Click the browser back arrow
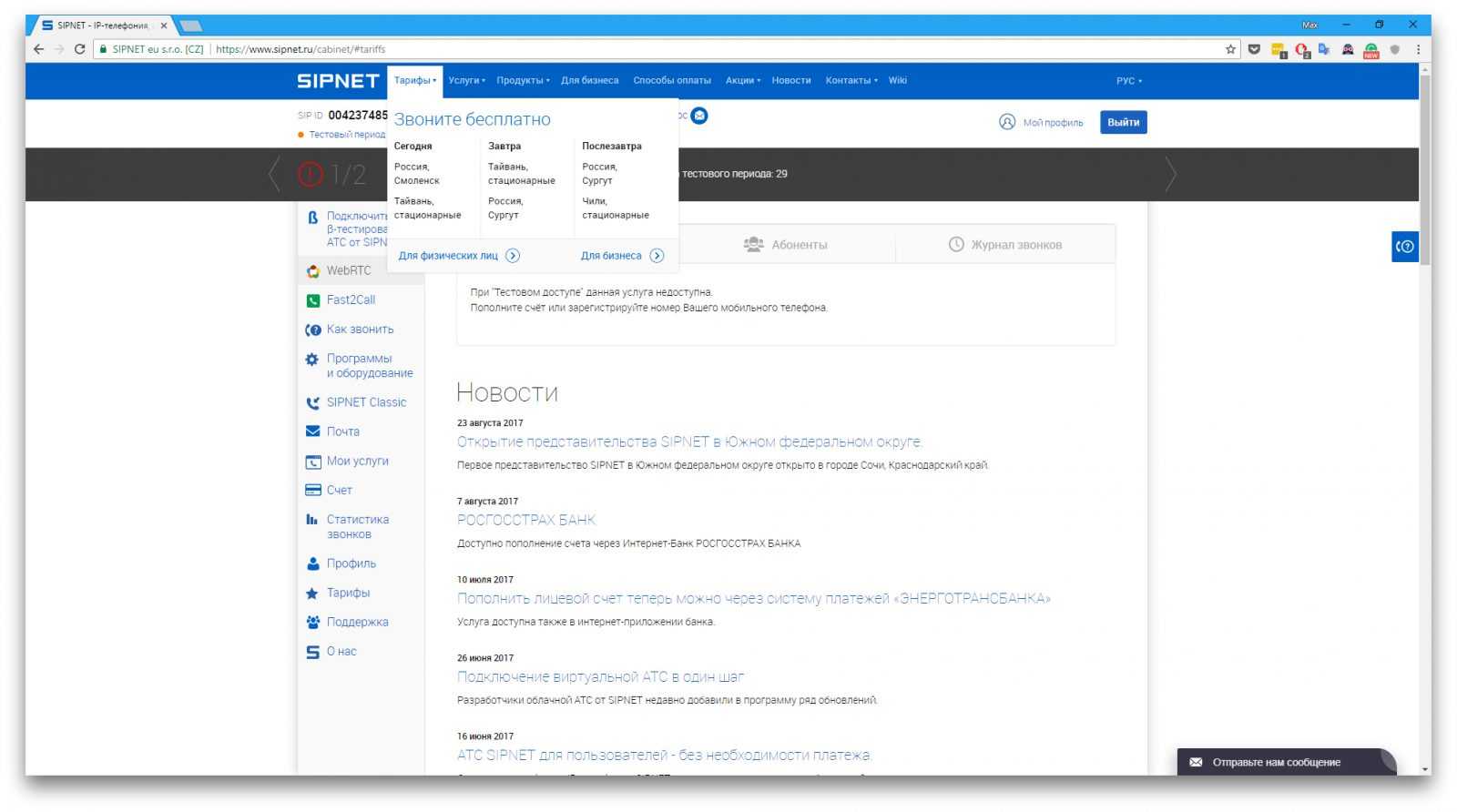The image size is (1457, 812). pos(38,49)
